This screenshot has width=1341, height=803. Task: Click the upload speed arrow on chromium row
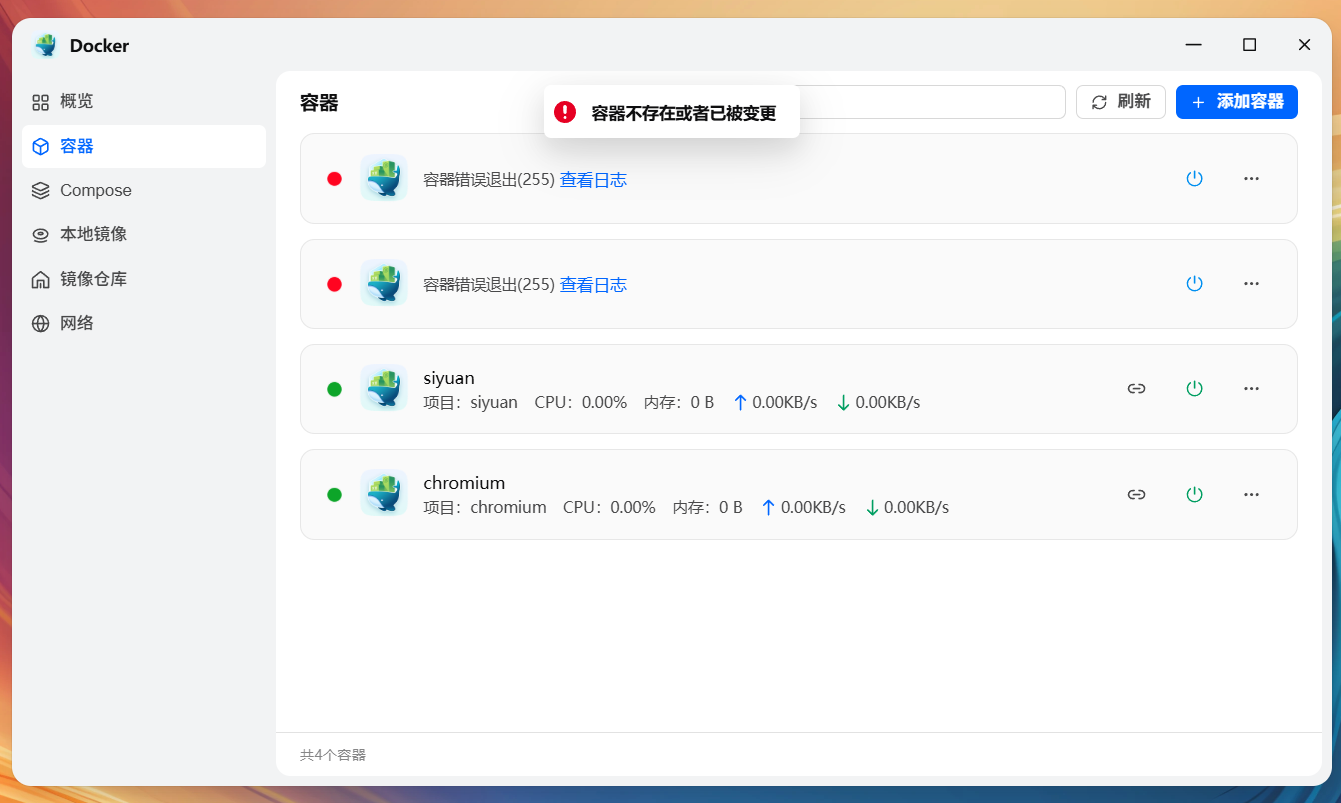(x=768, y=507)
